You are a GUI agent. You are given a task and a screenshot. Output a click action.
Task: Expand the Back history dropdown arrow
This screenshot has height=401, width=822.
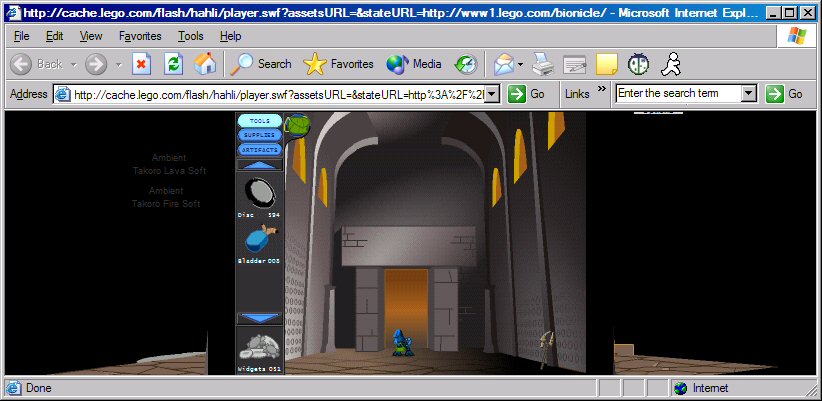73,64
